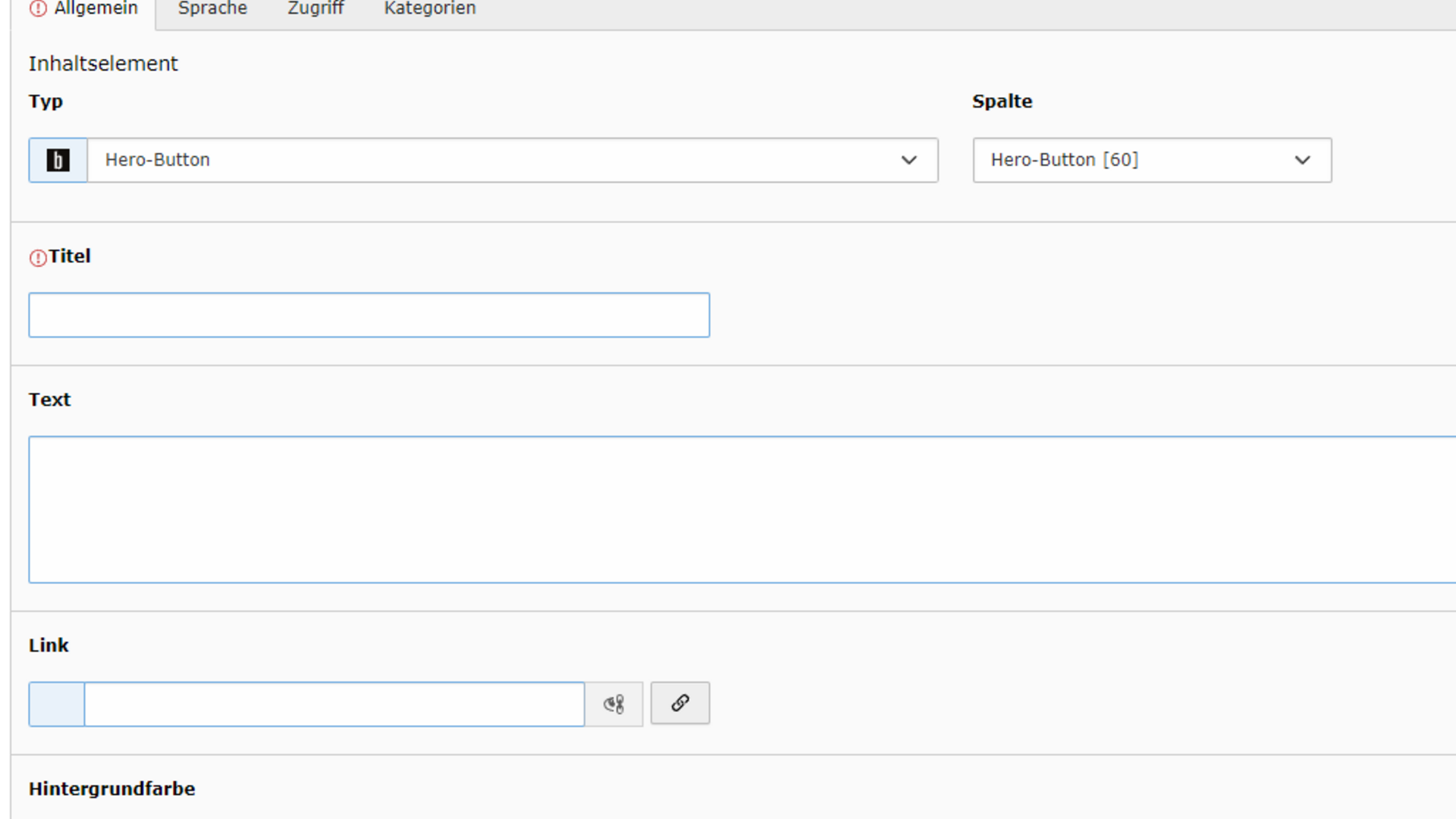Toggle the link explanation view icon
1456x819 pixels.
(613, 704)
